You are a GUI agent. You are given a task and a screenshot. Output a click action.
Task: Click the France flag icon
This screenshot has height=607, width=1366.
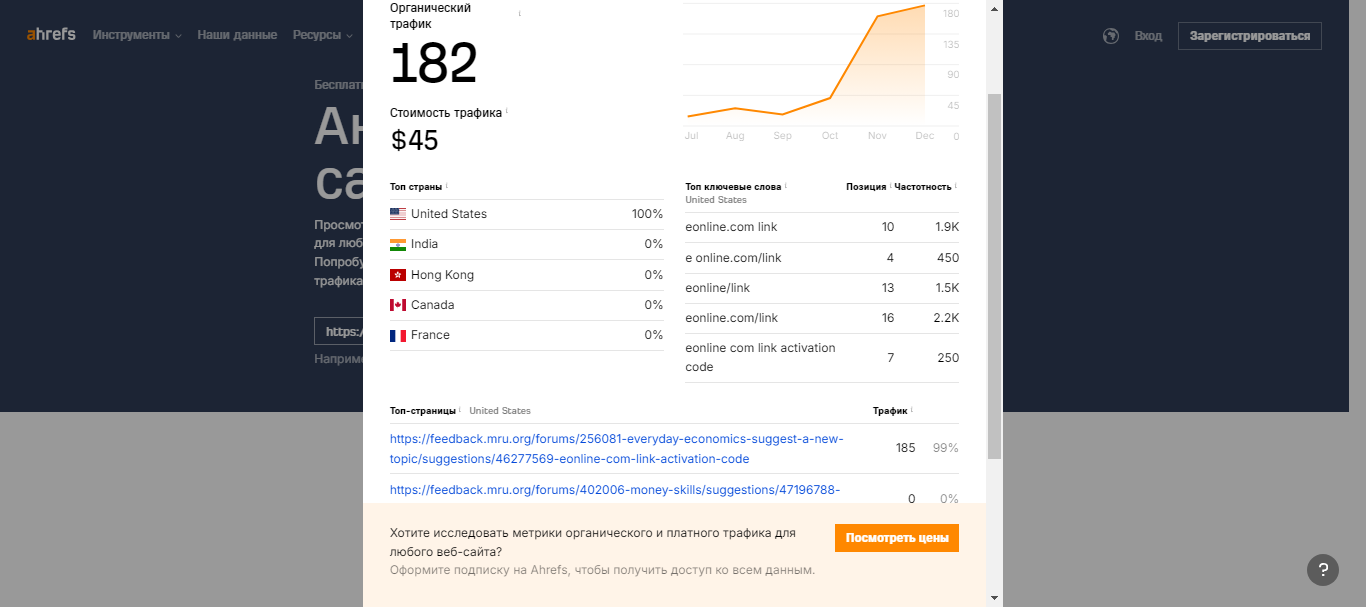pos(398,335)
